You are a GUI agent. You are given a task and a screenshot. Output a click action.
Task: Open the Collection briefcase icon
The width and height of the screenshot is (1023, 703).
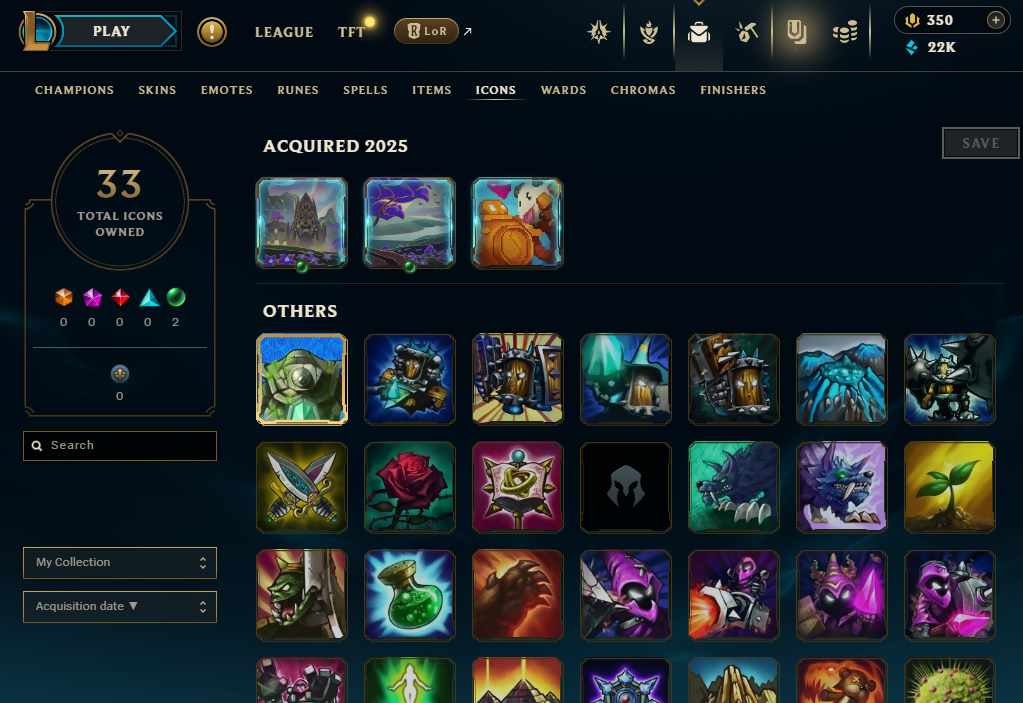(x=699, y=32)
